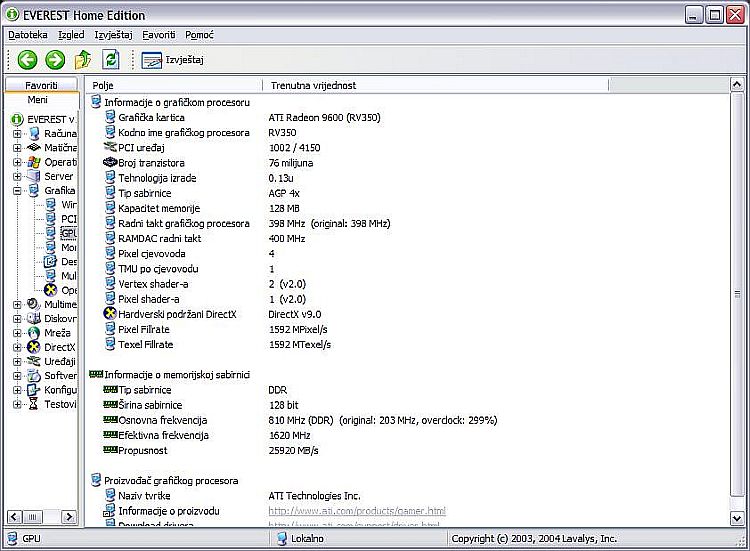Click the green Back arrow icon

point(27,60)
